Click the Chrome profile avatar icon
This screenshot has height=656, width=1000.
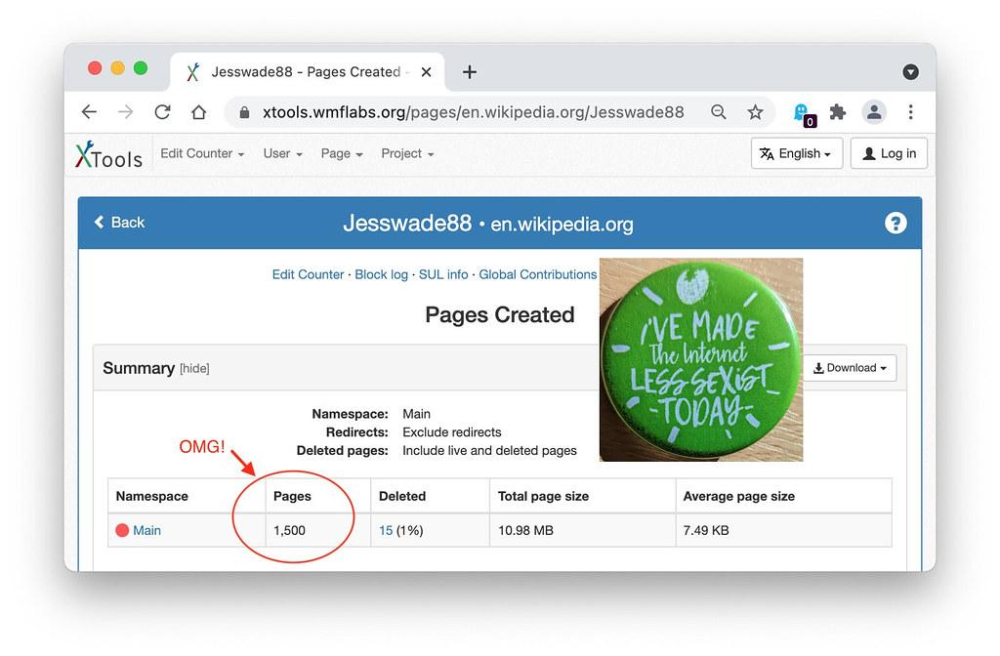tap(874, 113)
